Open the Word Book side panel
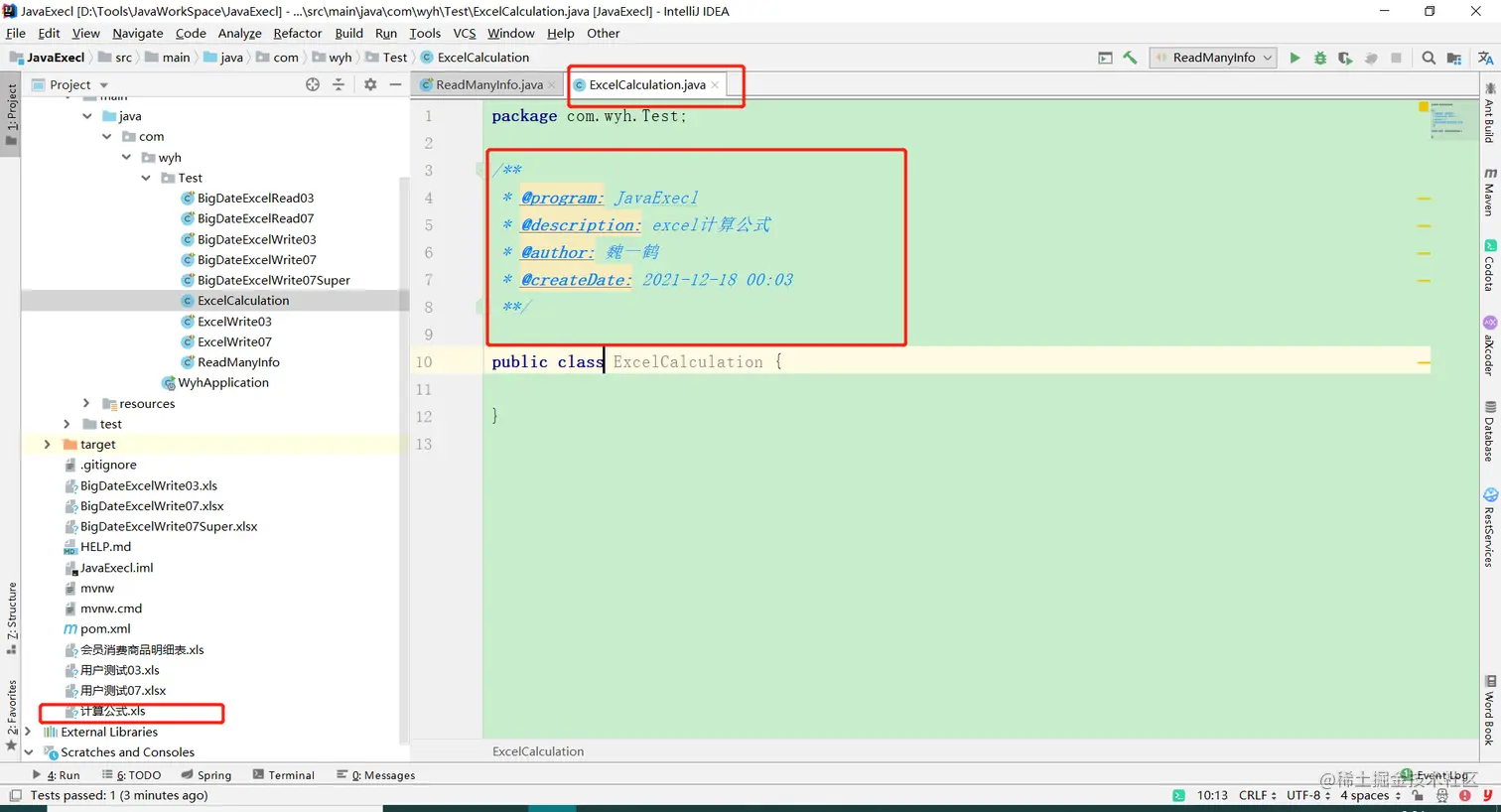 [1489, 711]
